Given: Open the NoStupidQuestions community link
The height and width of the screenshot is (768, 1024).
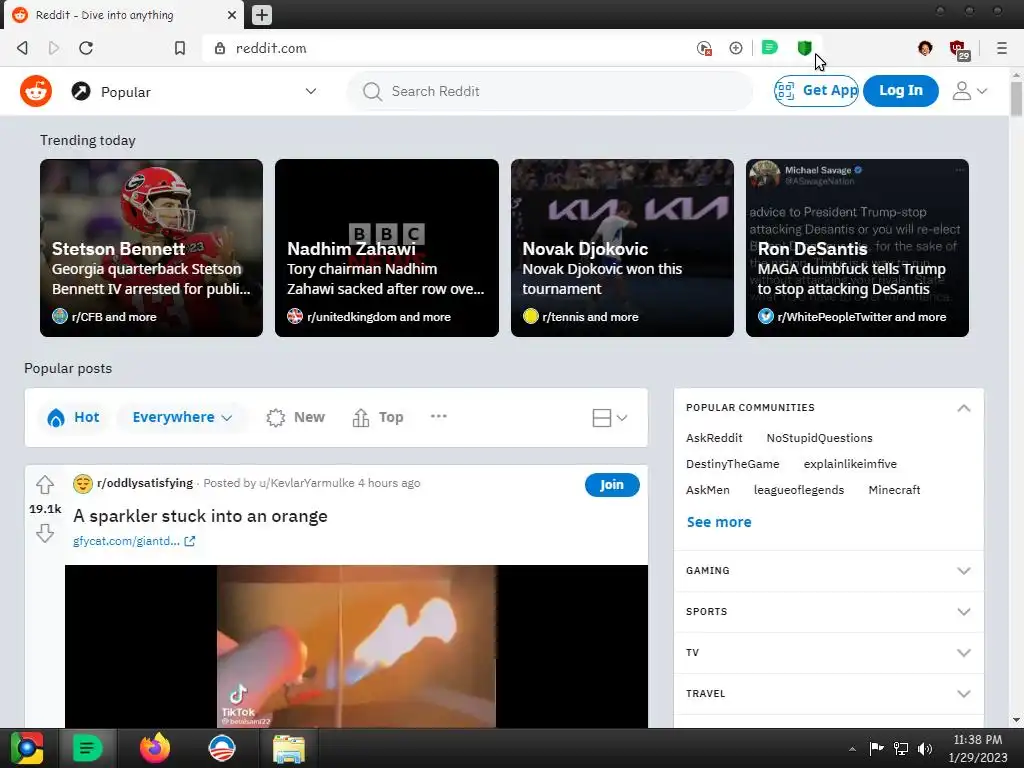Looking at the screenshot, I should click(x=819, y=438).
